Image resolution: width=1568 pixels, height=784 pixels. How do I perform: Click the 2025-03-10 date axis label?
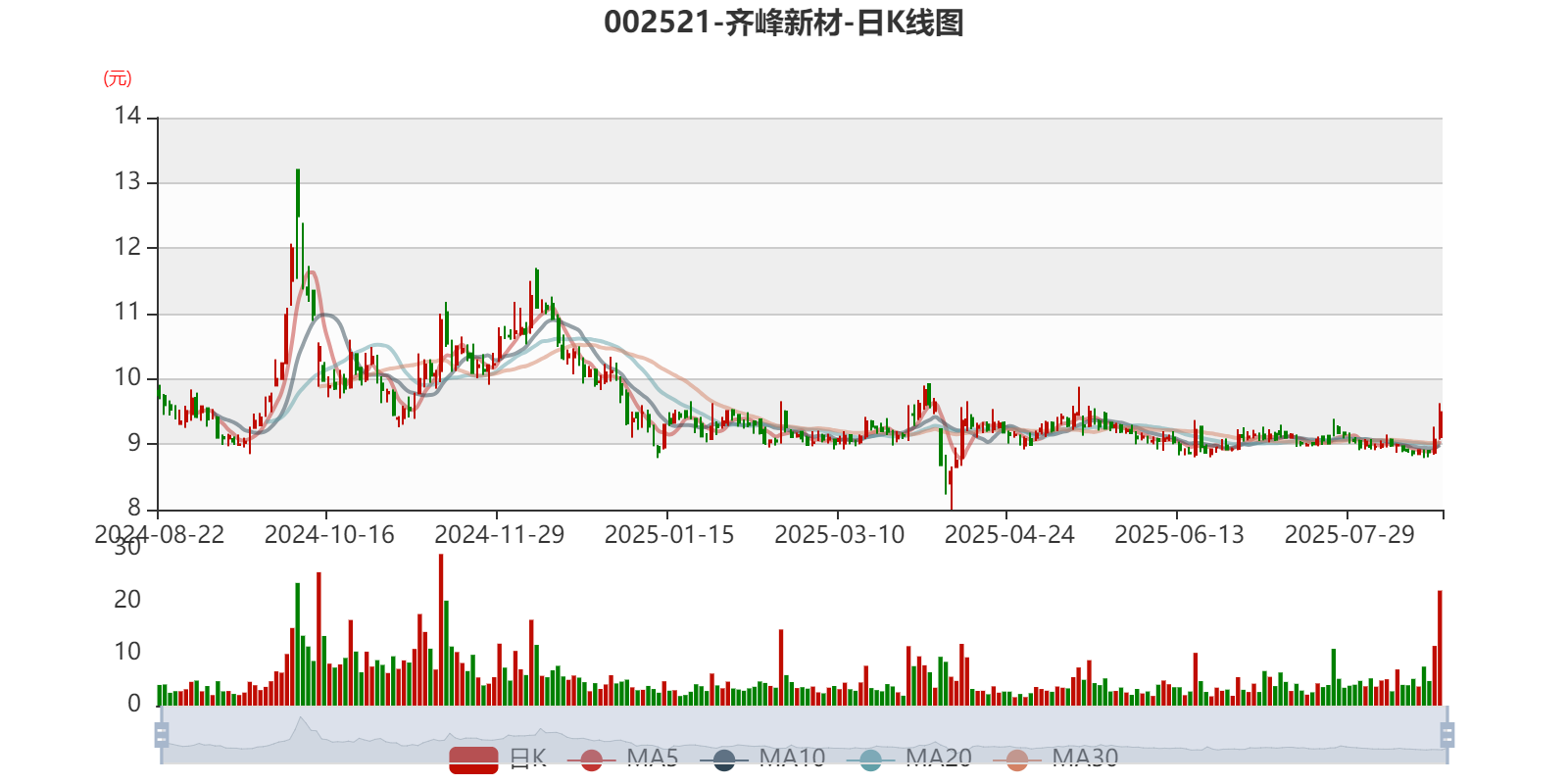(x=839, y=534)
